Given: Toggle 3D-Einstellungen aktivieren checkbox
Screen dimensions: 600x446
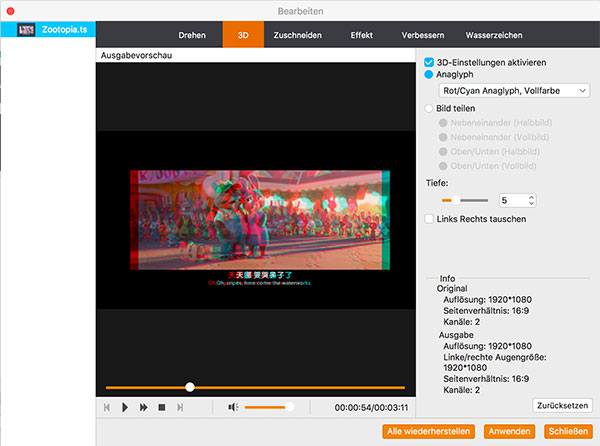Looking at the screenshot, I should click(x=429, y=62).
